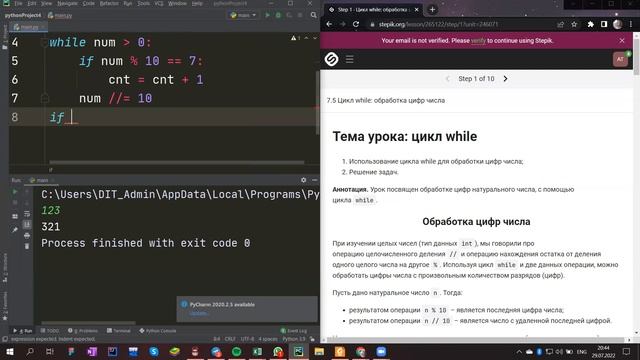Open Search Everywhere magnifier in PyCharm
Image resolution: width=640 pixels, height=360 pixels.
coord(313,15)
